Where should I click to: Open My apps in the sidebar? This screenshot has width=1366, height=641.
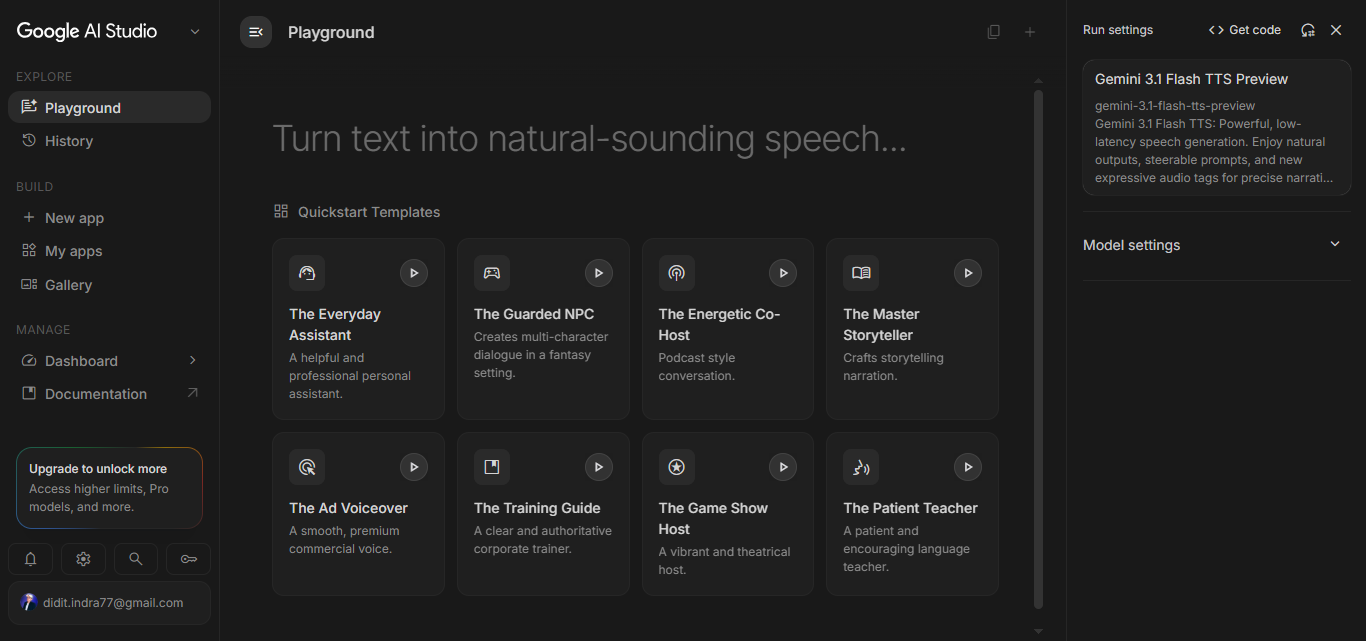[110, 251]
